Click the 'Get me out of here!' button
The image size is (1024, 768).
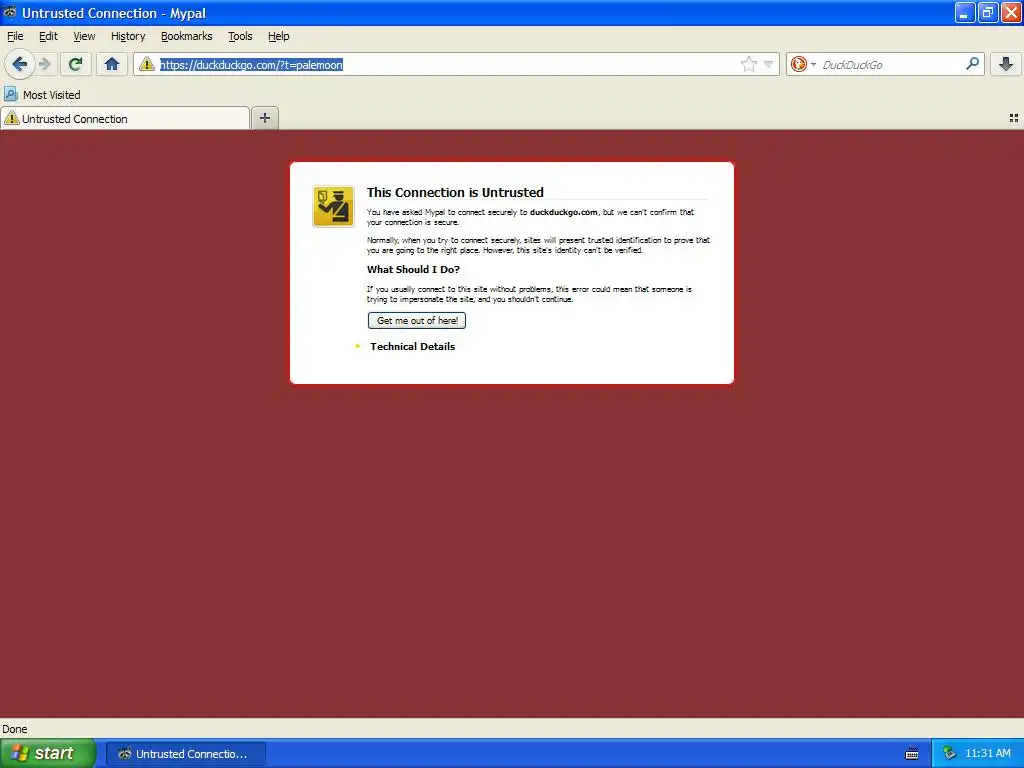coord(417,321)
